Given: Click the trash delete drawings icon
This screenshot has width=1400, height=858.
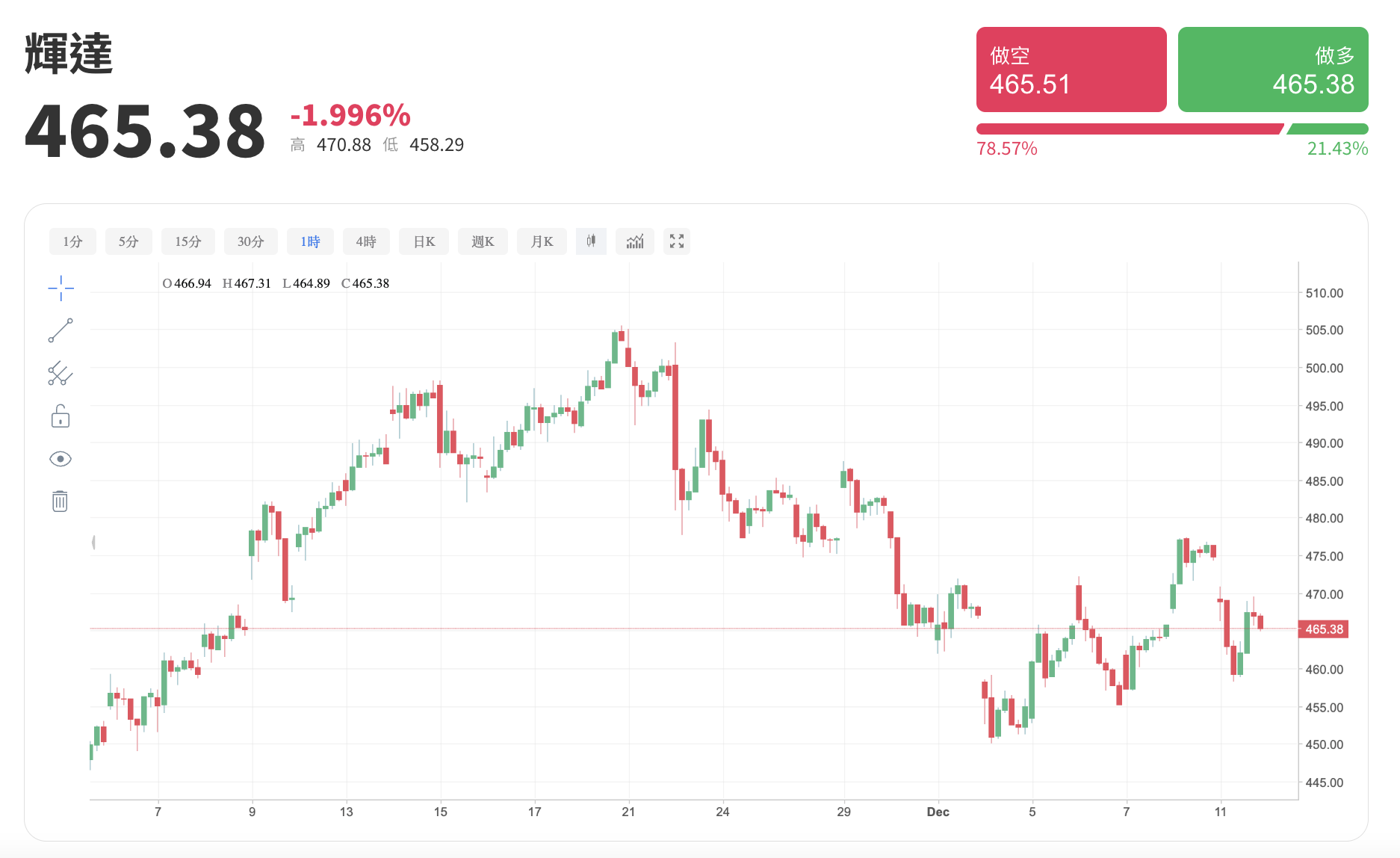Looking at the screenshot, I should 61,501.
